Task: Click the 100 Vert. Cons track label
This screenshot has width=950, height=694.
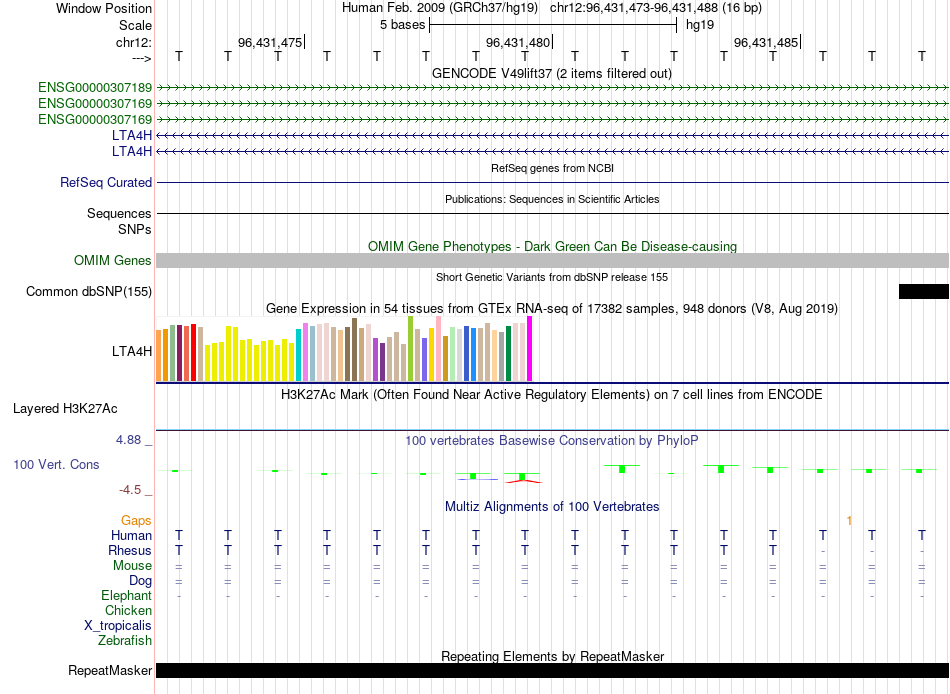Action: 56,464
